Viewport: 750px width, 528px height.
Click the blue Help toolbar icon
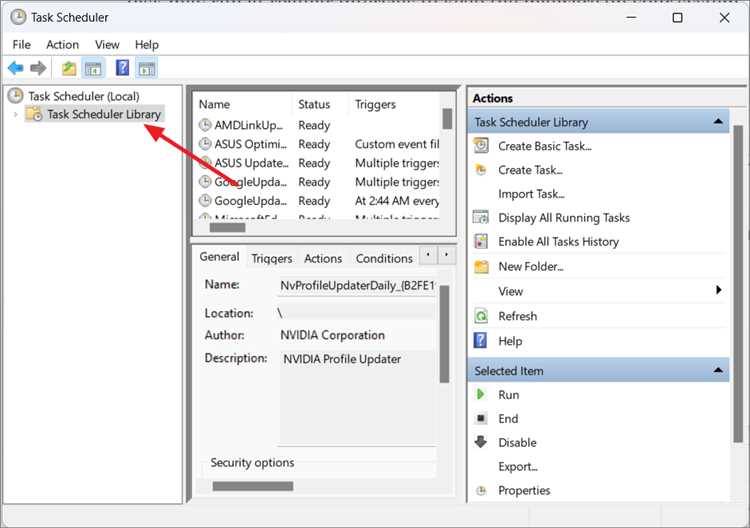click(122, 68)
